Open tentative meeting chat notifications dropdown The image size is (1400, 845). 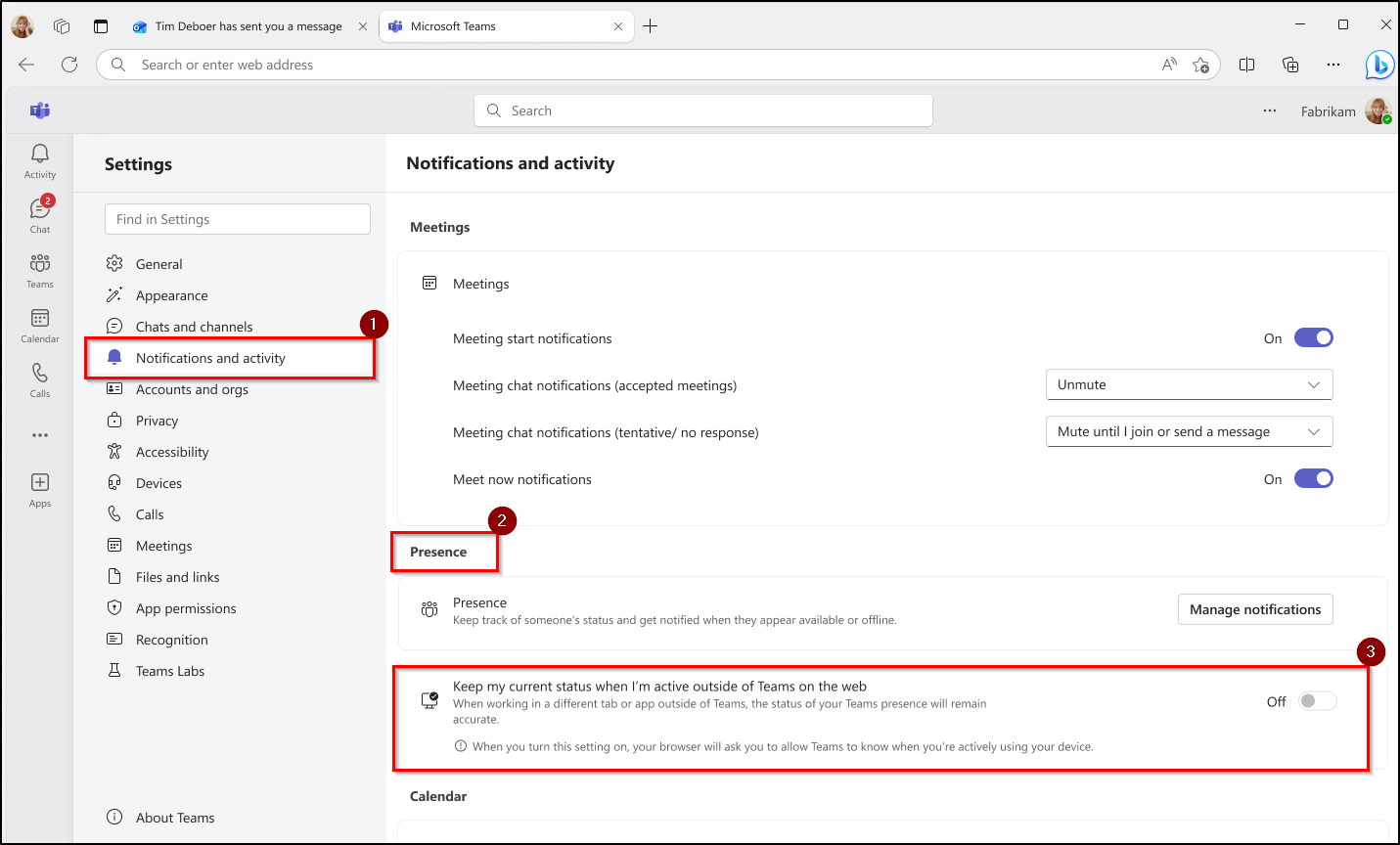click(x=1189, y=432)
